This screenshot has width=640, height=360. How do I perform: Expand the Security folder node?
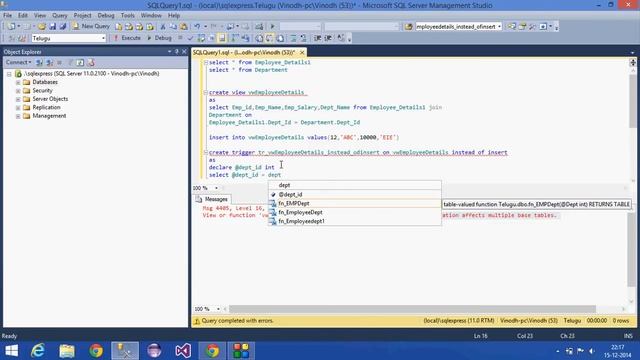[x=18, y=91]
